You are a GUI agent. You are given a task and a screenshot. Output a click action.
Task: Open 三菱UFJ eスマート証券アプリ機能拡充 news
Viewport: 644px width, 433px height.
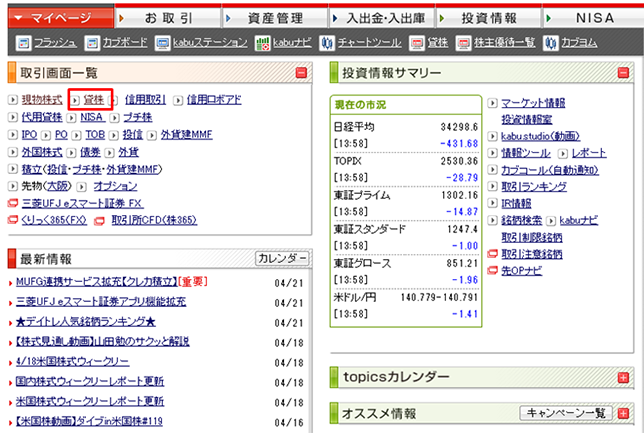pyautogui.click(x=101, y=302)
